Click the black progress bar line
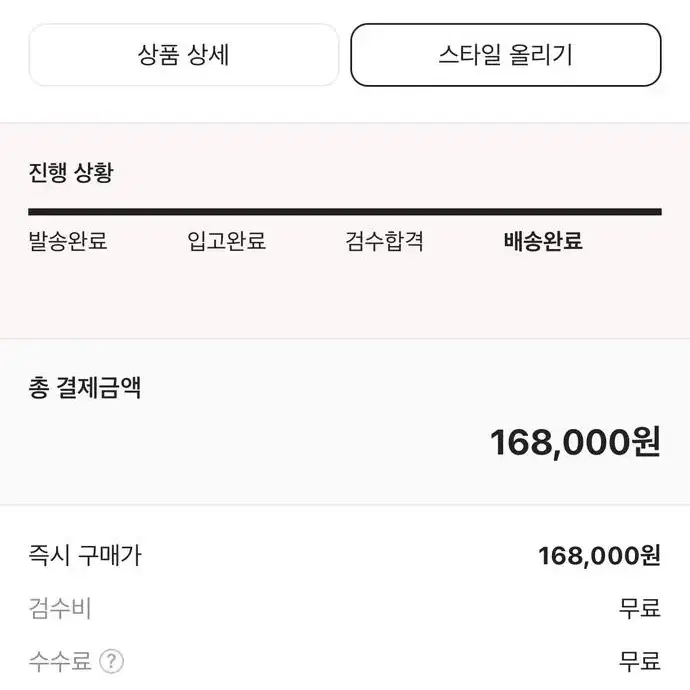The width and height of the screenshot is (690, 690). tap(345, 212)
